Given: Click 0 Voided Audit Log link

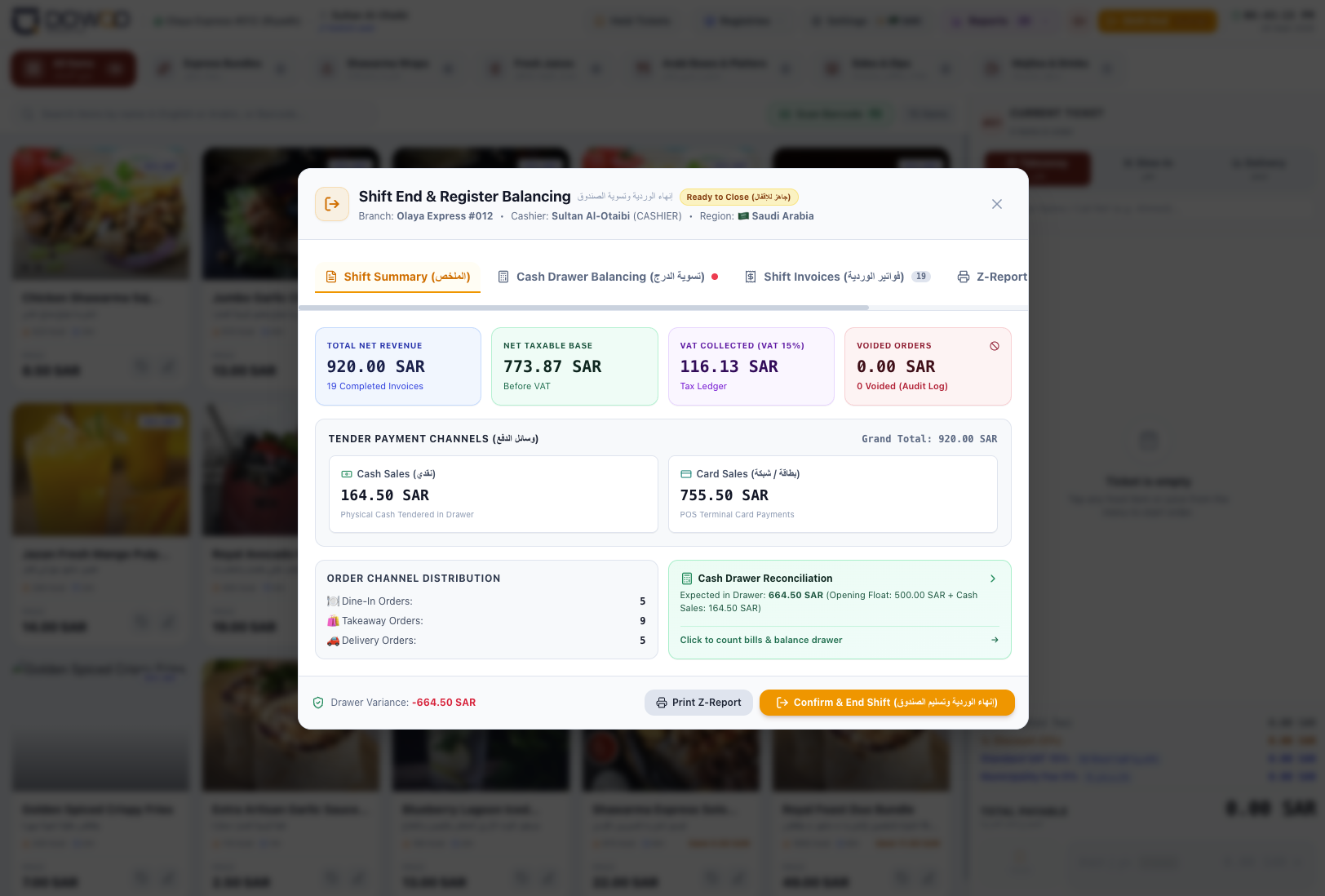Looking at the screenshot, I should [x=902, y=386].
